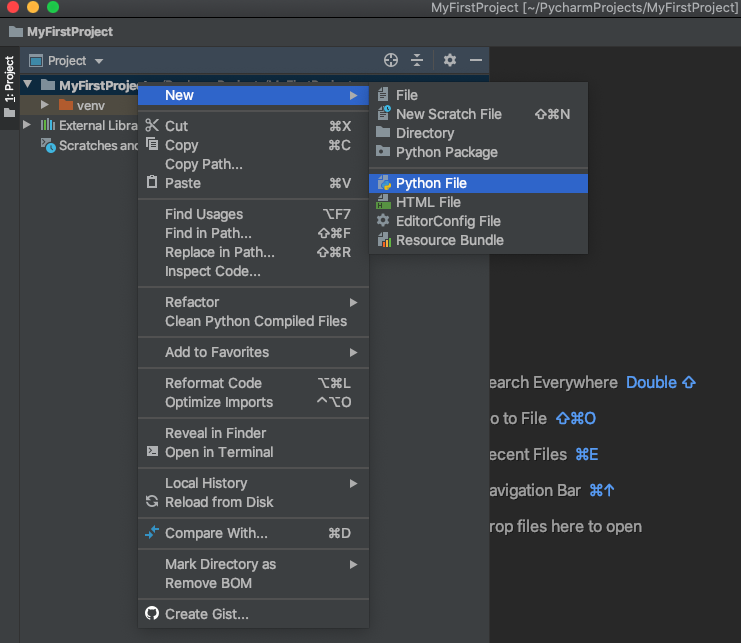Click the Python Package folder icon
741x643 pixels.
tap(383, 151)
